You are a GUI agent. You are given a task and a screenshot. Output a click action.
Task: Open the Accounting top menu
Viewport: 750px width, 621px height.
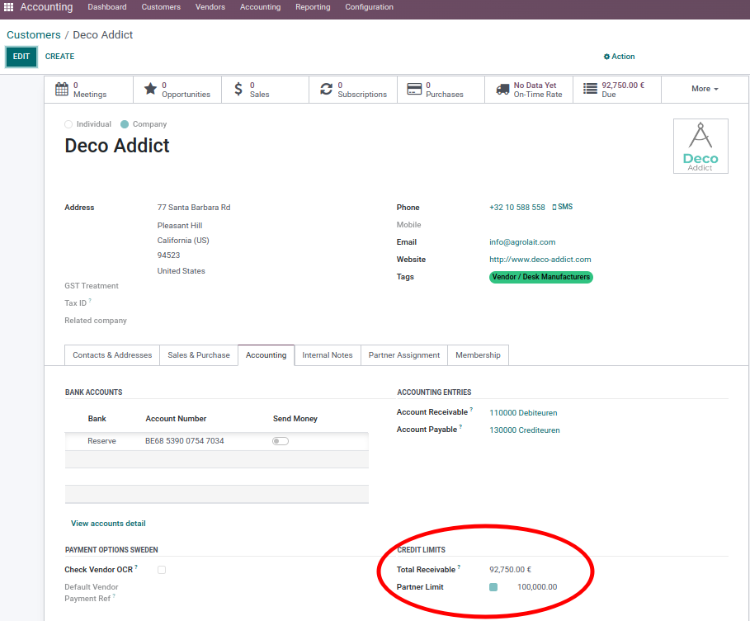pos(260,7)
